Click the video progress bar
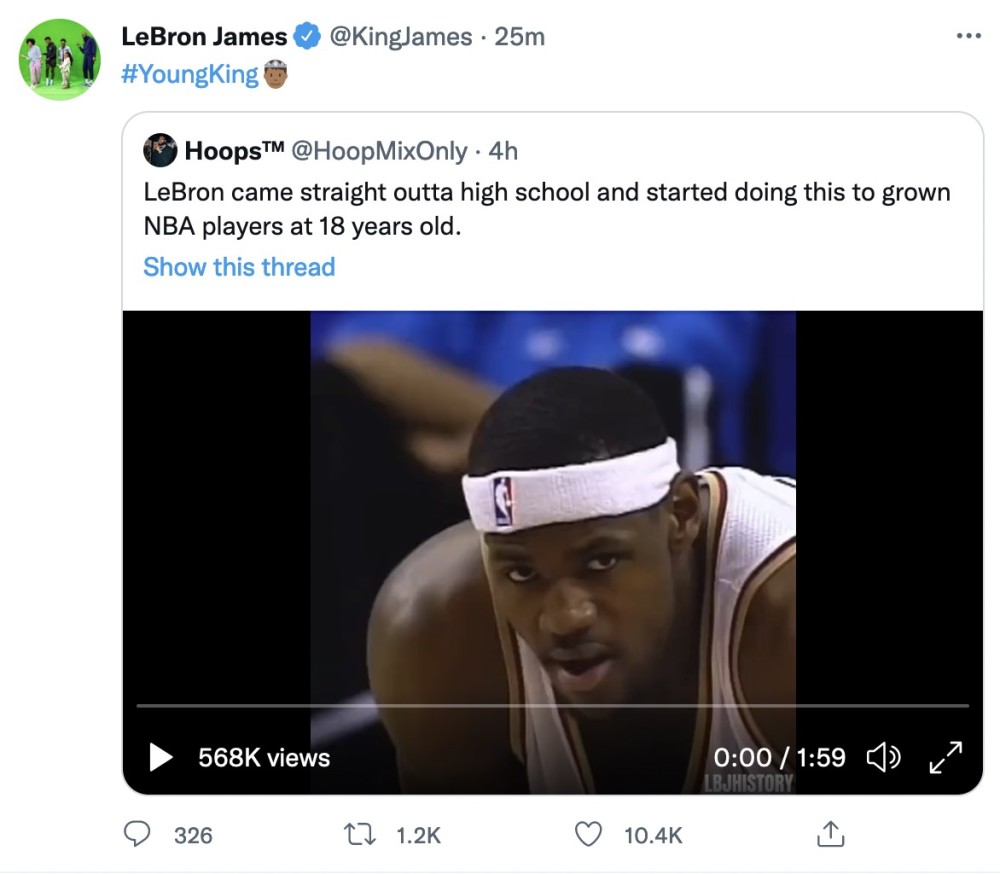This screenshot has height=874, width=1000. coord(552,706)
